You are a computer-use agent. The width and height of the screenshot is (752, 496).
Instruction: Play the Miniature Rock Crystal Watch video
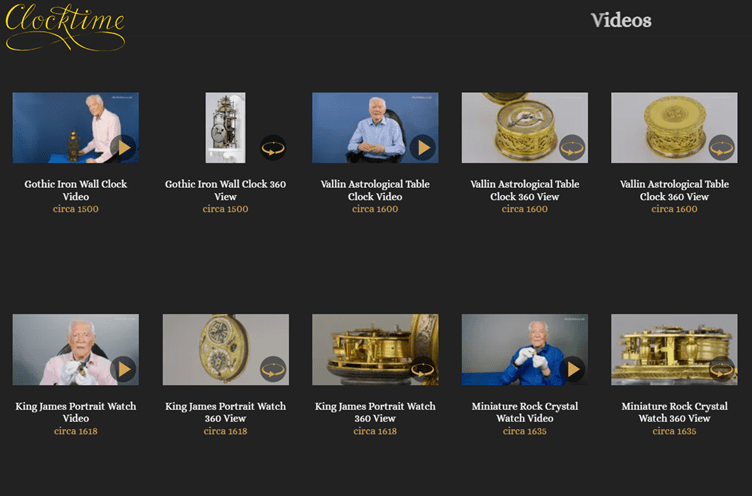coord(572,369)
